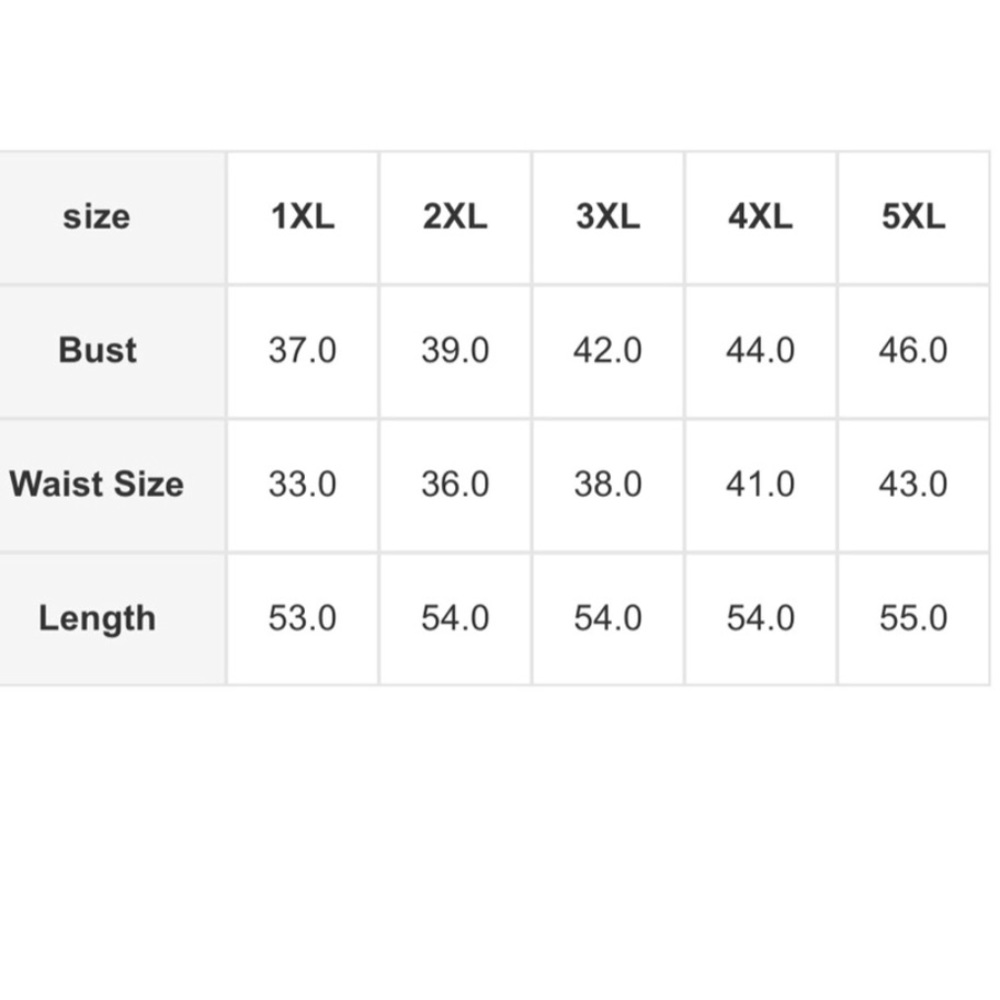Screen dimensions: 1000x1000
Task: Select the 1XL size column header
Action: pyautogui.click(x=302, y=217)
